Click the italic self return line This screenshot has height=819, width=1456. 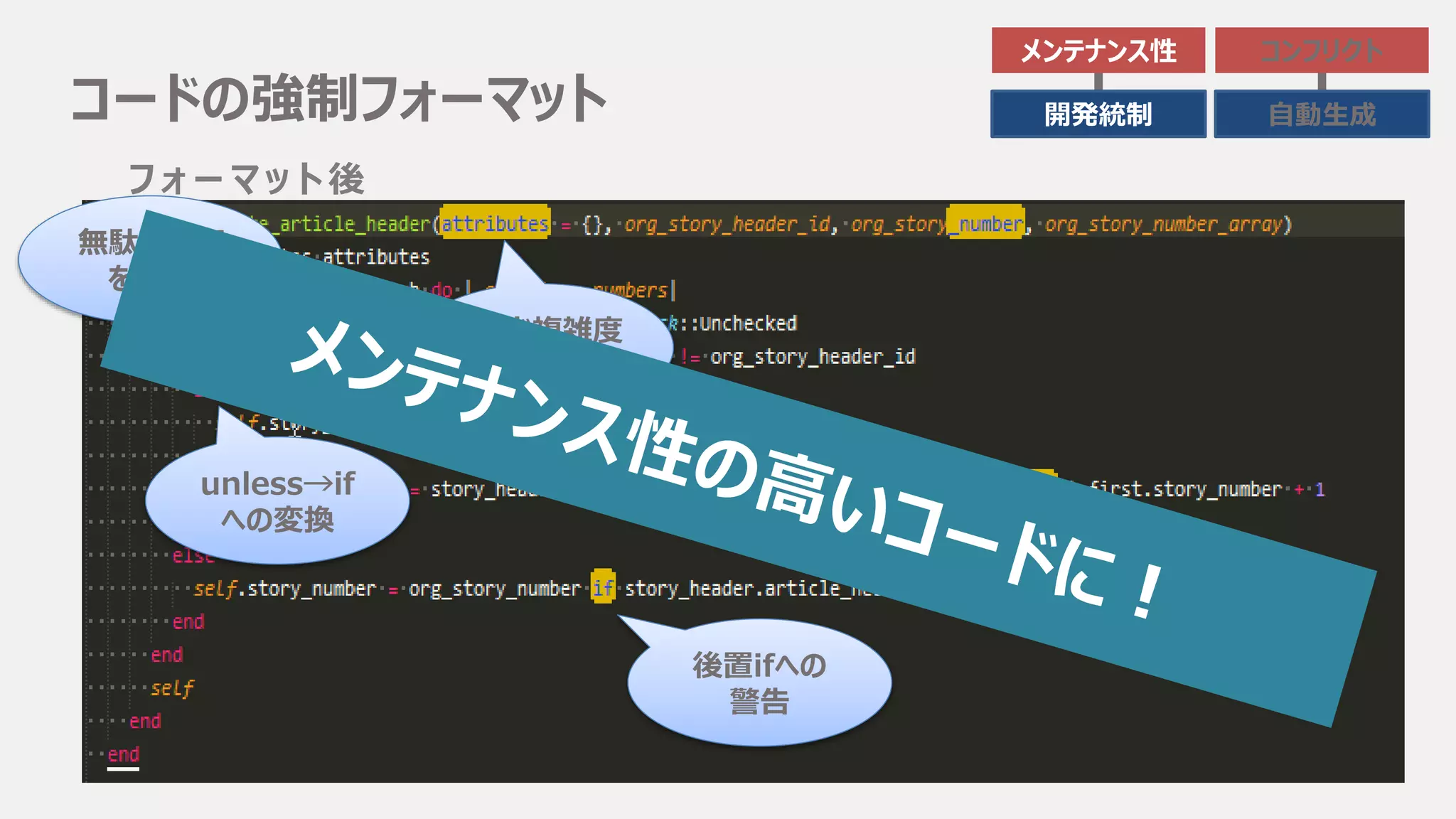172,688
